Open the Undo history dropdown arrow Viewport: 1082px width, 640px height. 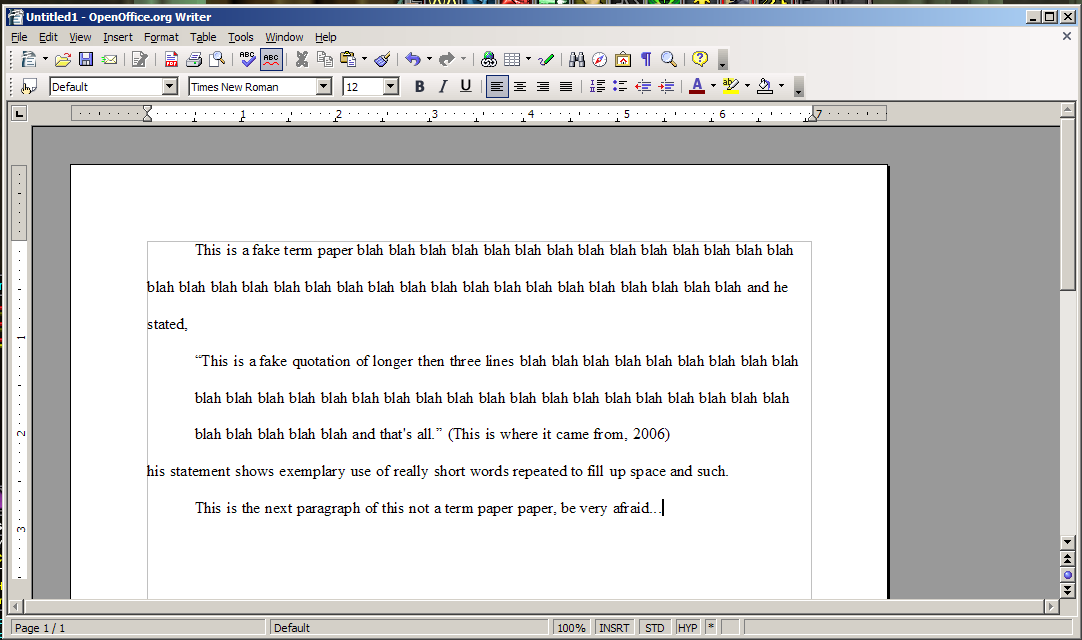click(429, 60)
